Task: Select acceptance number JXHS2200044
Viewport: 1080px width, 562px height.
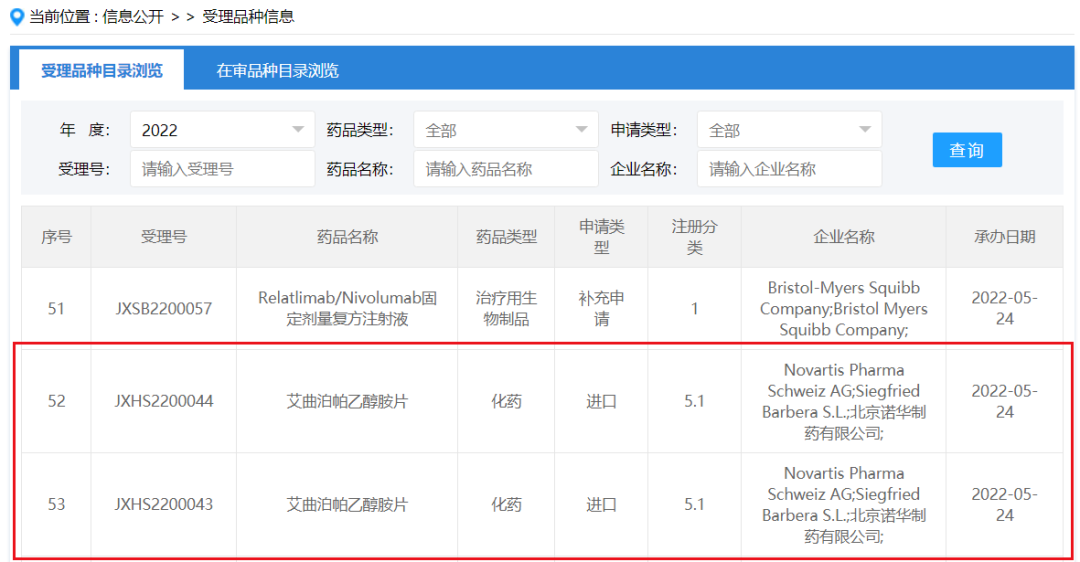Action: (x=164, y=401)
